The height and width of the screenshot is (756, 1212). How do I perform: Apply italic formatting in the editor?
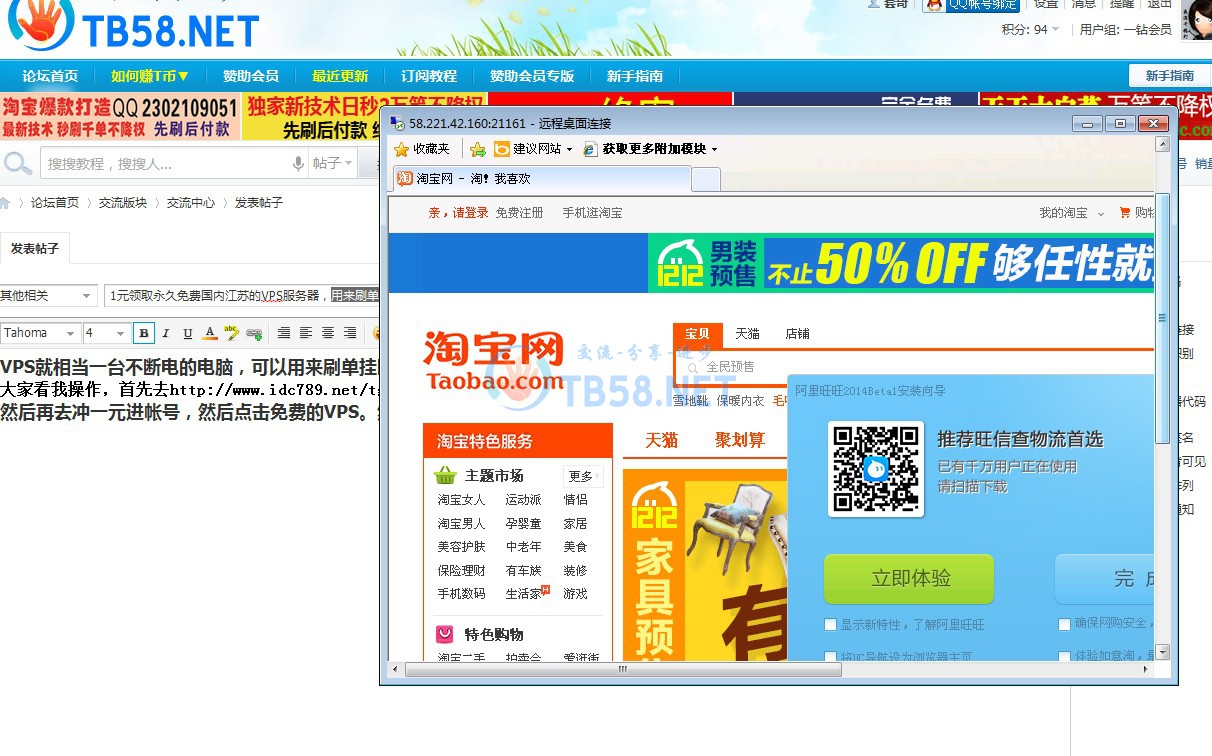coord(166,333)
